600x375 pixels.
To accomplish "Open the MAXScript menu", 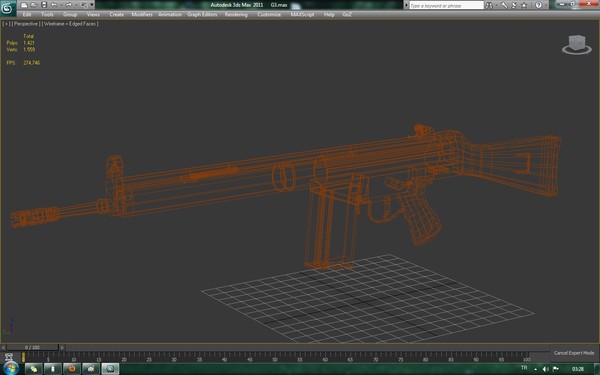I will 302,15.
